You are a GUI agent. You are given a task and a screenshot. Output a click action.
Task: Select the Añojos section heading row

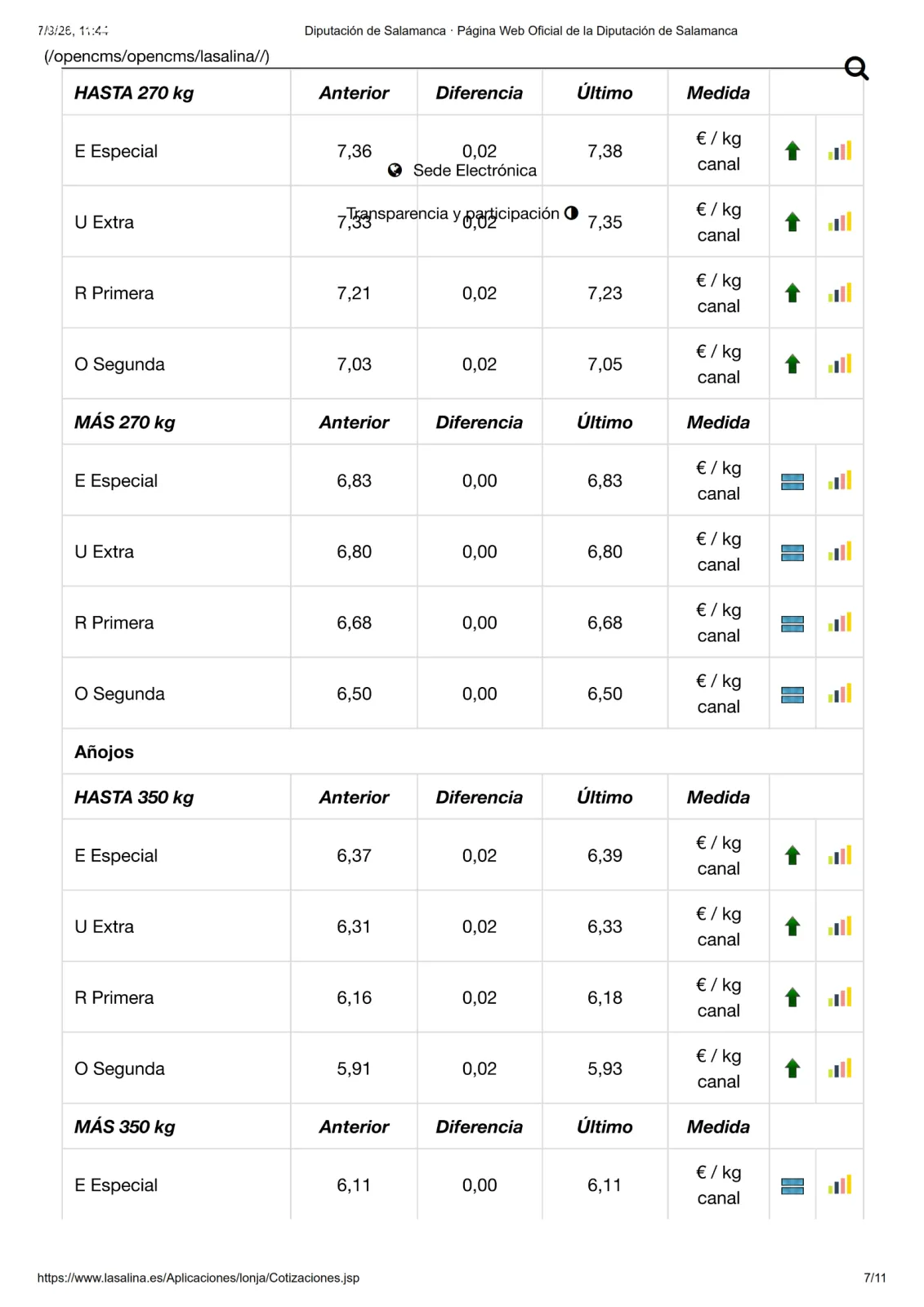[462, 752]
